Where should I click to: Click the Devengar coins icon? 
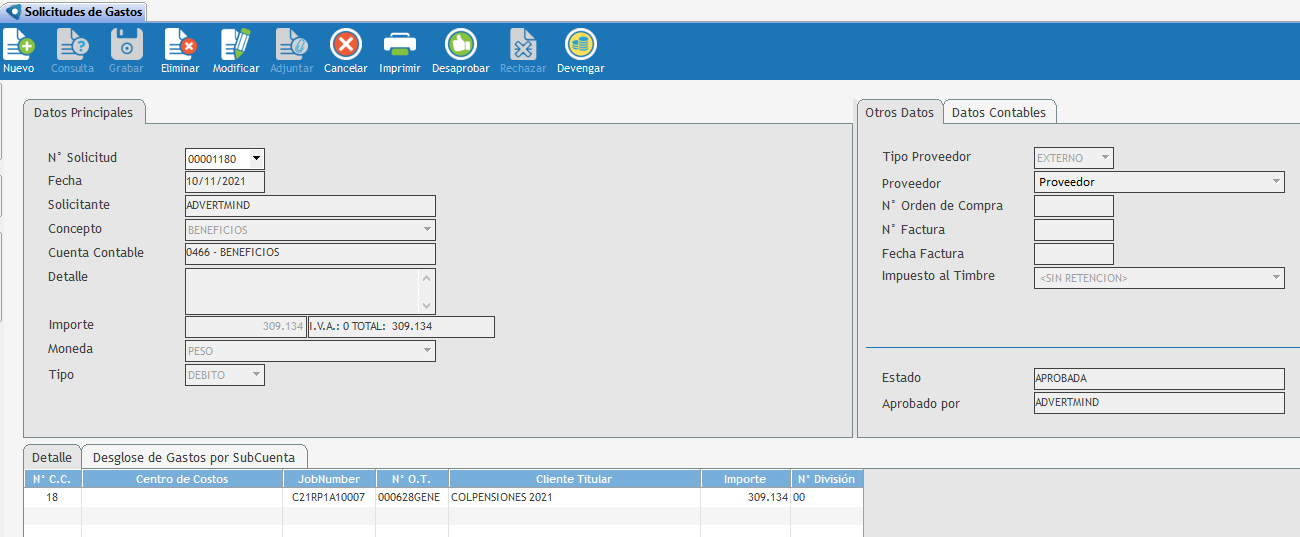[580, 45]
